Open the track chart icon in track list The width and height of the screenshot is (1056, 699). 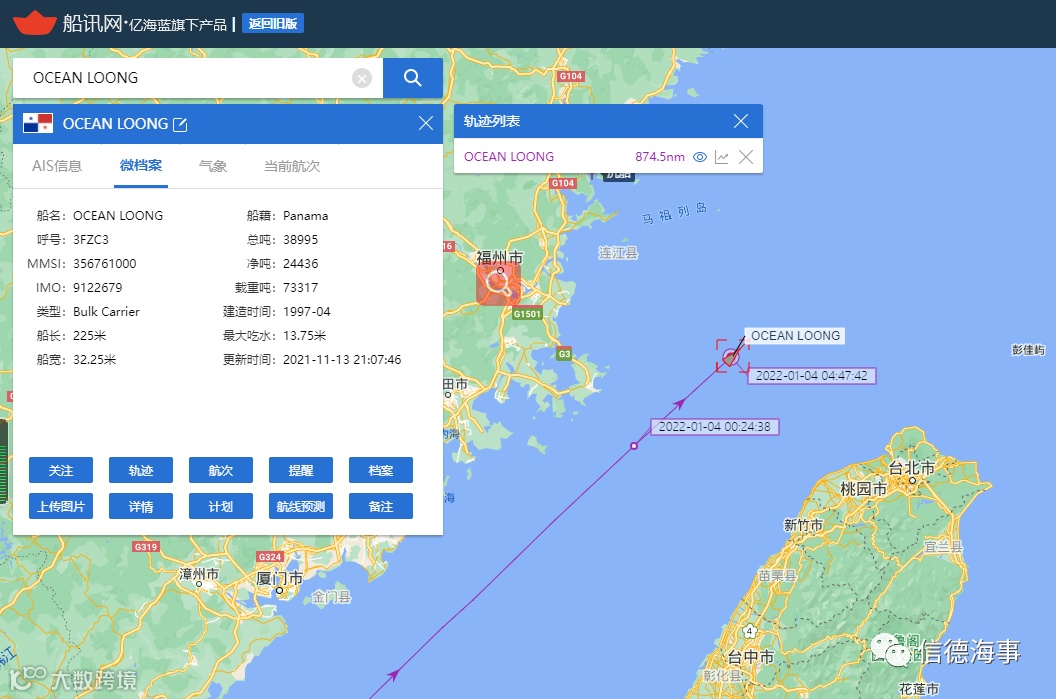tap(721, 157)
